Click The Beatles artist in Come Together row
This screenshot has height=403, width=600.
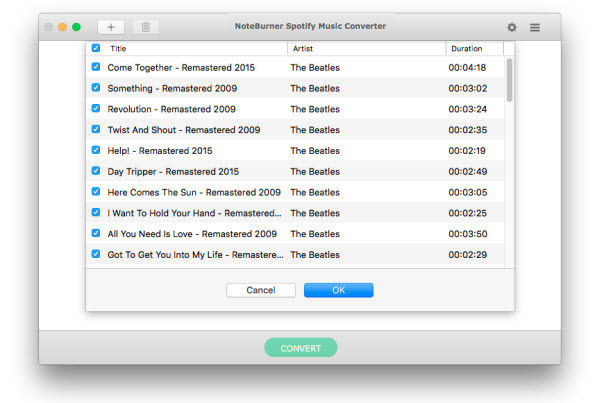pos(315,68)
